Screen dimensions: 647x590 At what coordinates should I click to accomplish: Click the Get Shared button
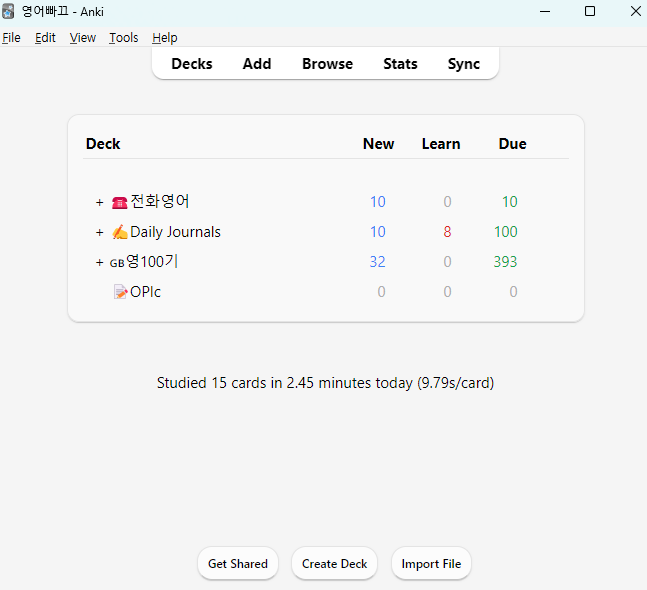[x=238, y=564]
